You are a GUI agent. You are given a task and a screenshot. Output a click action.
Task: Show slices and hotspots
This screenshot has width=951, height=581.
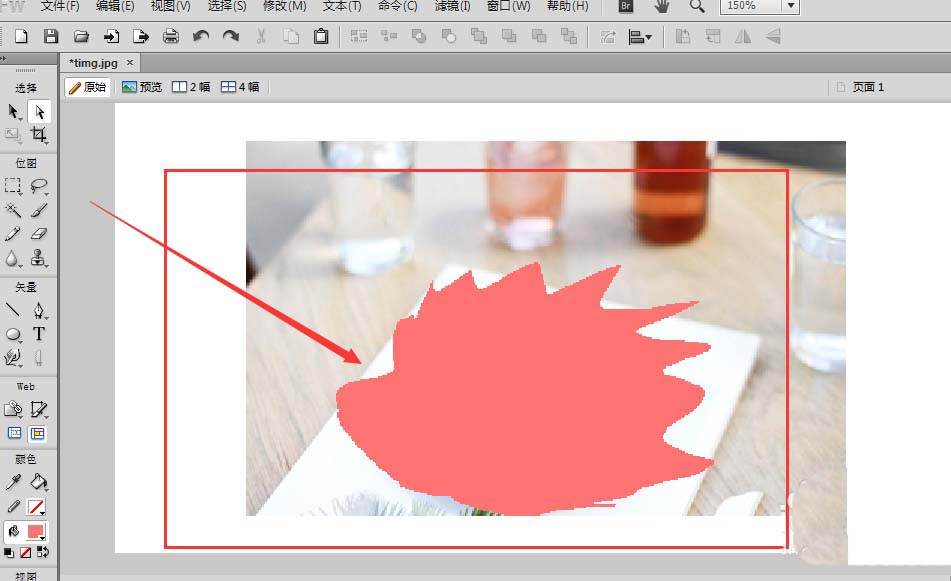click(x=38, y=434)
